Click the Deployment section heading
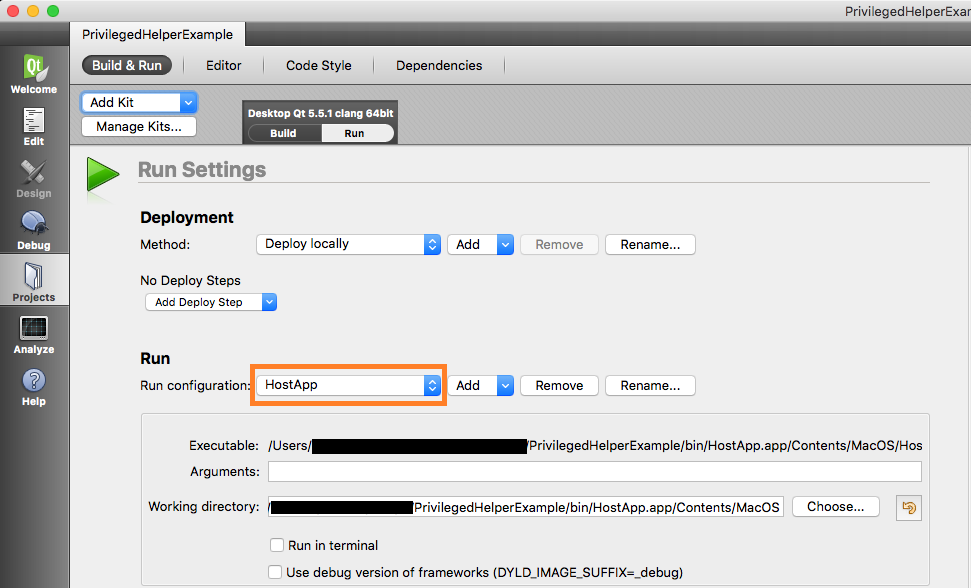The width and height of the screenshot is (971, 588). [x=186, y=217]
